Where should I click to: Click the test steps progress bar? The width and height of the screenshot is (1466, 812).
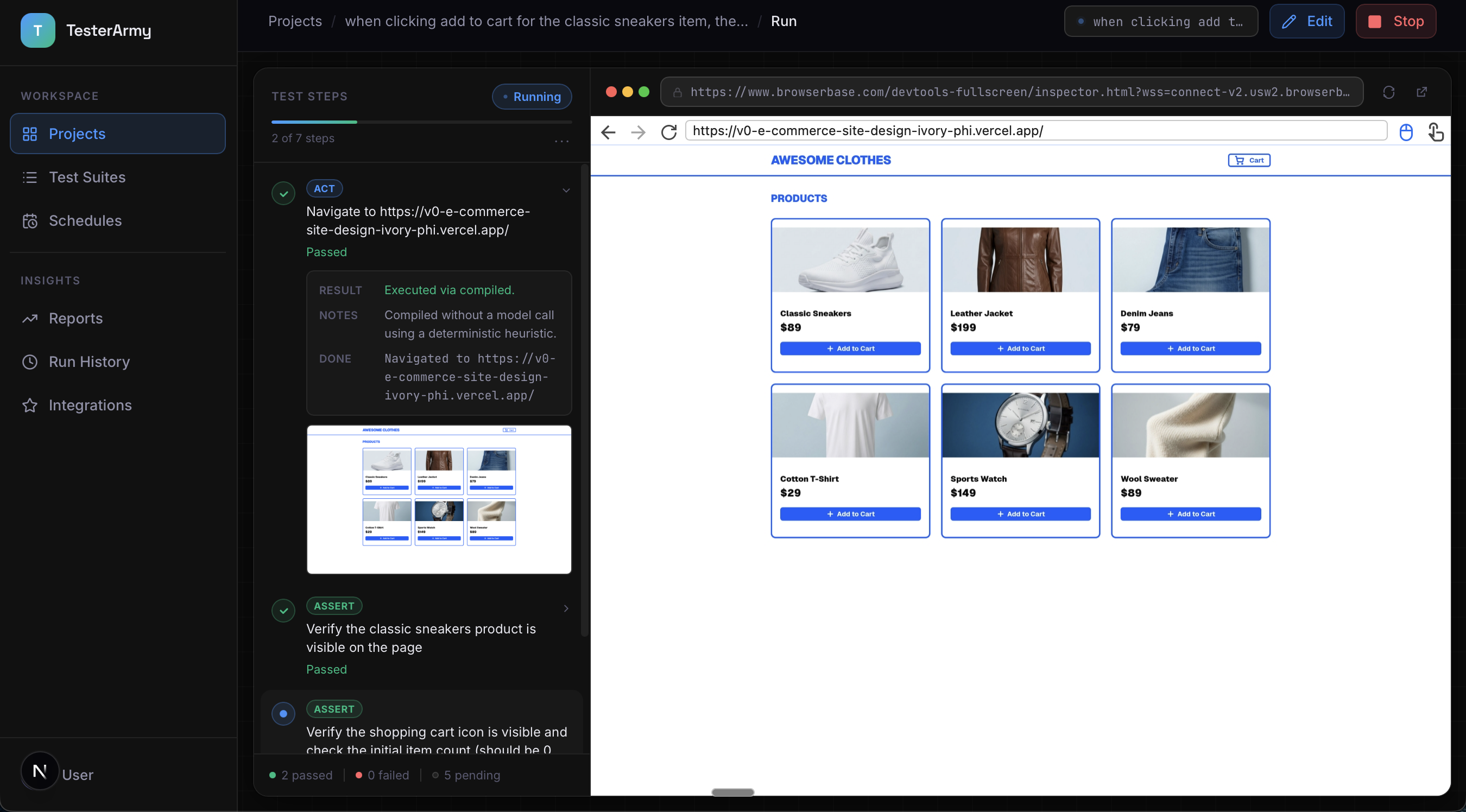(x=421, y=122)
